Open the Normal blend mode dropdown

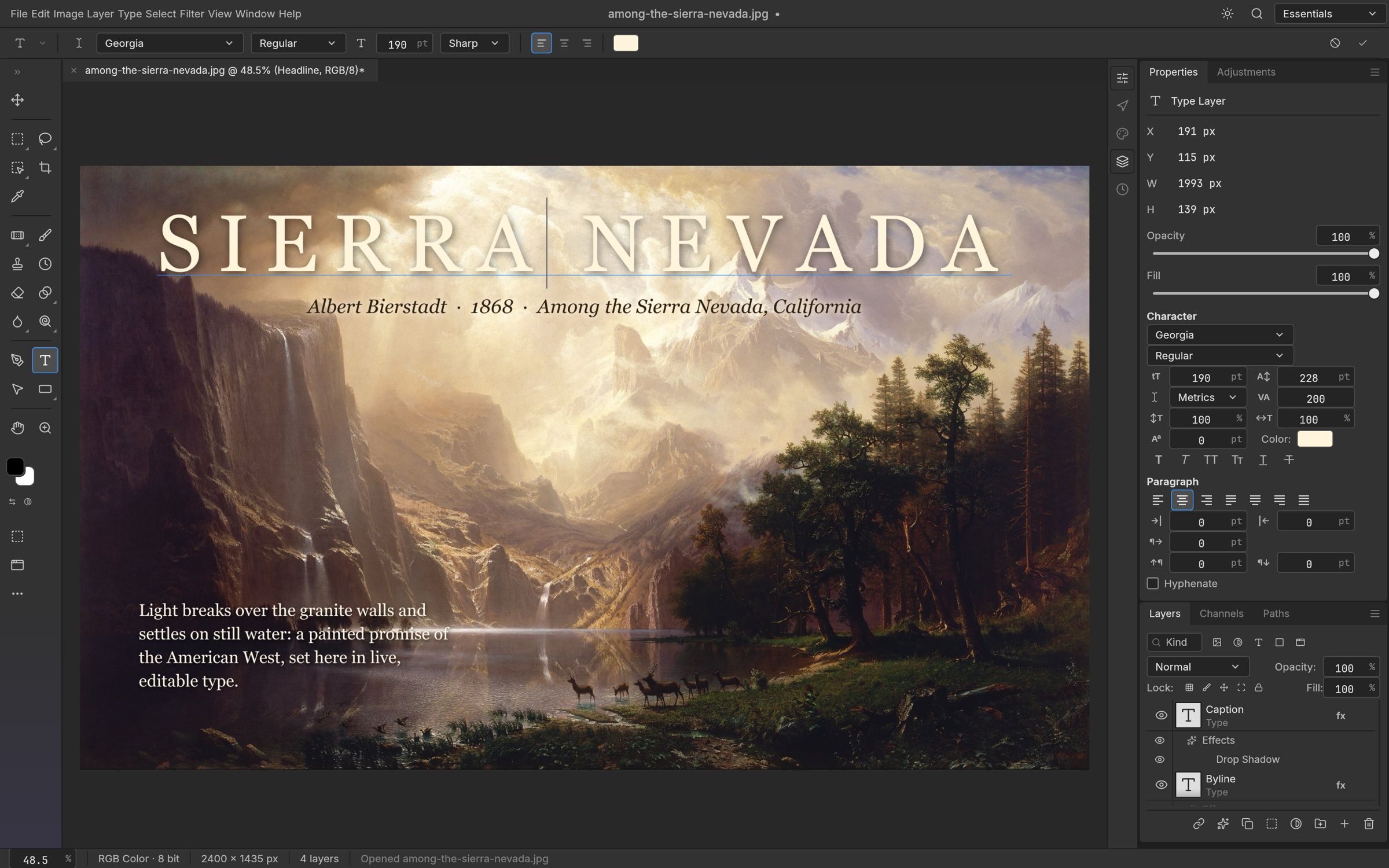pyautogui.click(x=1197, y=667)
